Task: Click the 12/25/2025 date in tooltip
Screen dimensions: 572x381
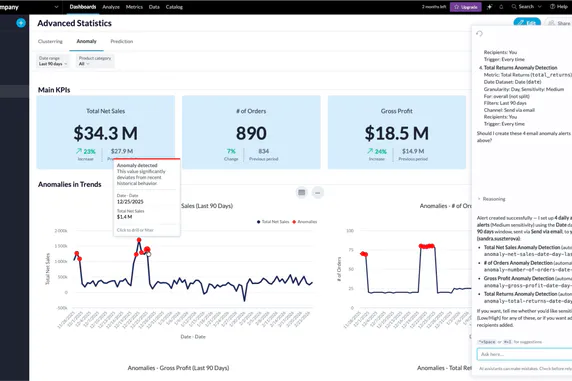Action: (130, 201)
